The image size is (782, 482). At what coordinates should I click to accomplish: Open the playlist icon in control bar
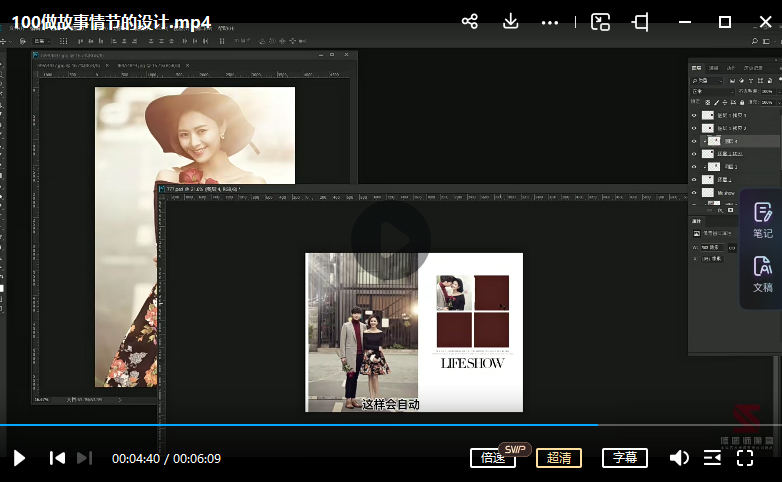click(712, 458)
